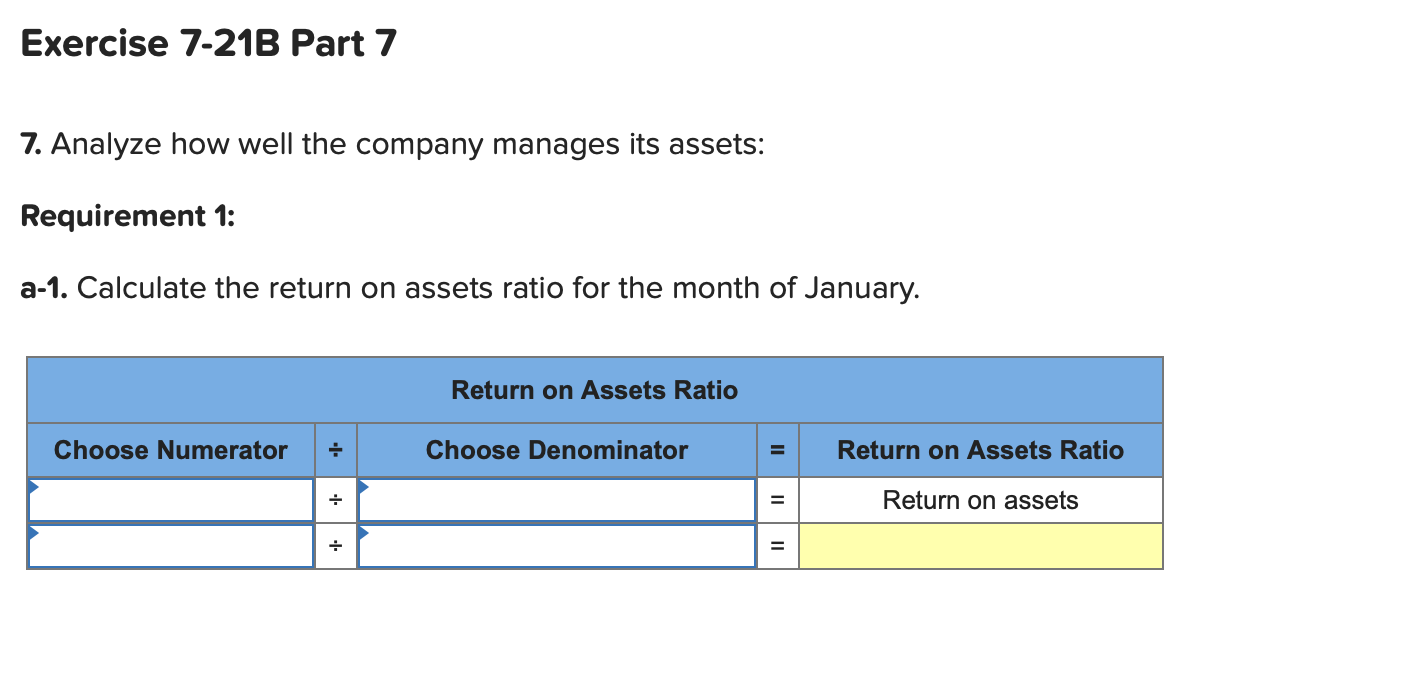Click the Return on Assets Ratio column header

coord(980,450)
